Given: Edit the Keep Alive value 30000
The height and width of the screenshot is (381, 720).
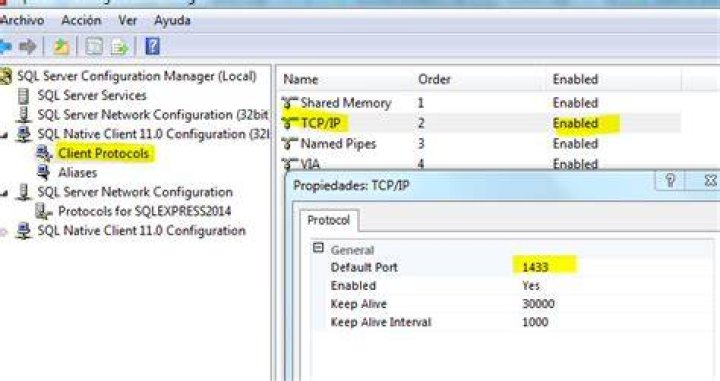Looking at the screenshot, I should click(538, 304).
